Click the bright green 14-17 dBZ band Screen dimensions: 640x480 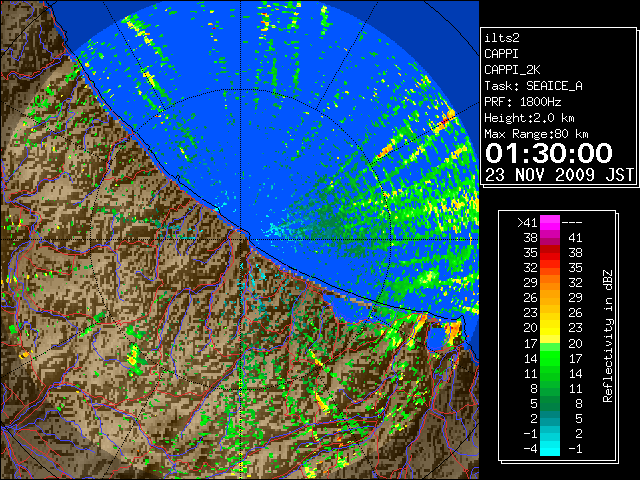tap(550, 358)
